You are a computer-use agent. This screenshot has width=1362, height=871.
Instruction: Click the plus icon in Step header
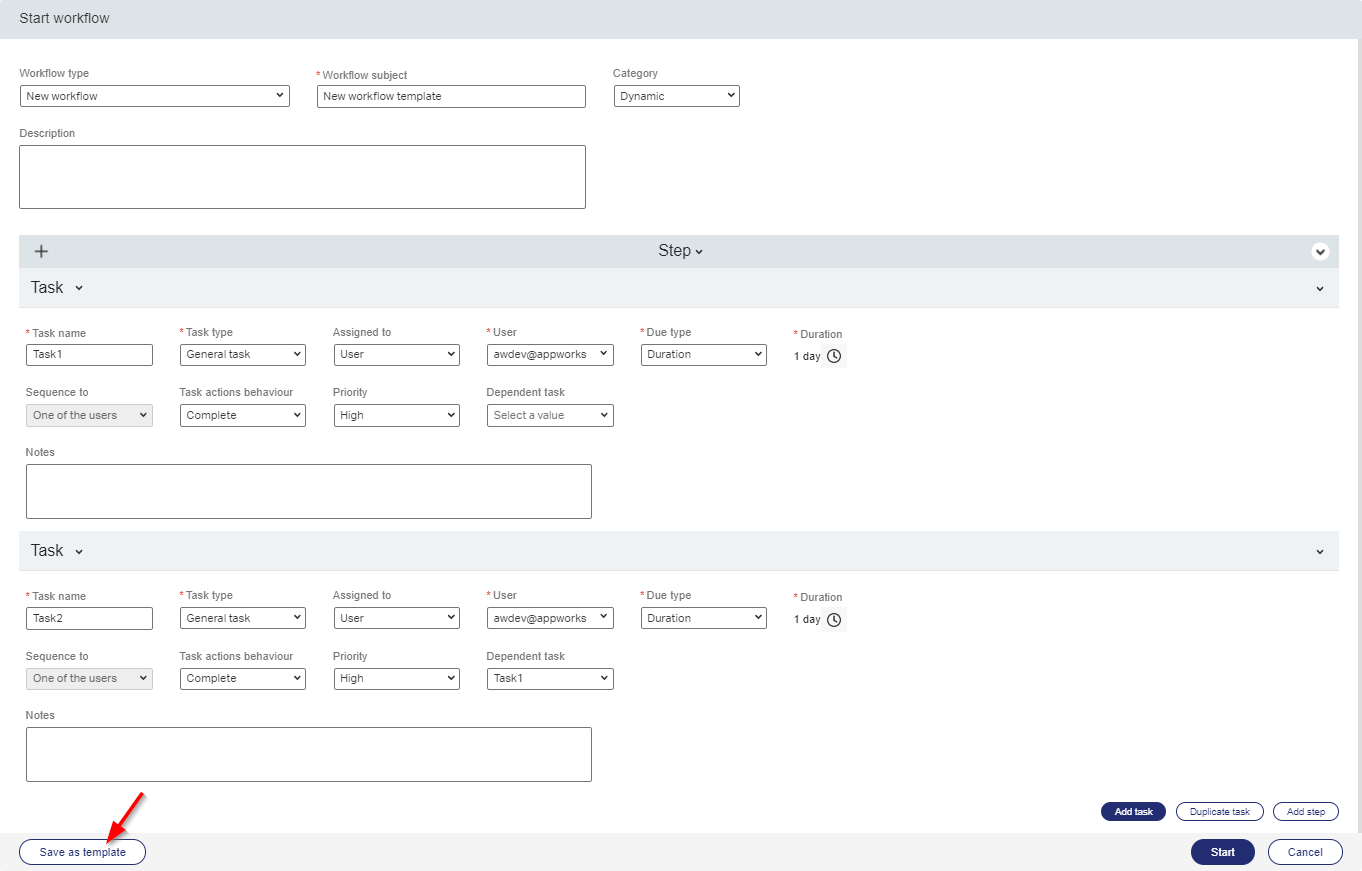(x=41, y=251)
